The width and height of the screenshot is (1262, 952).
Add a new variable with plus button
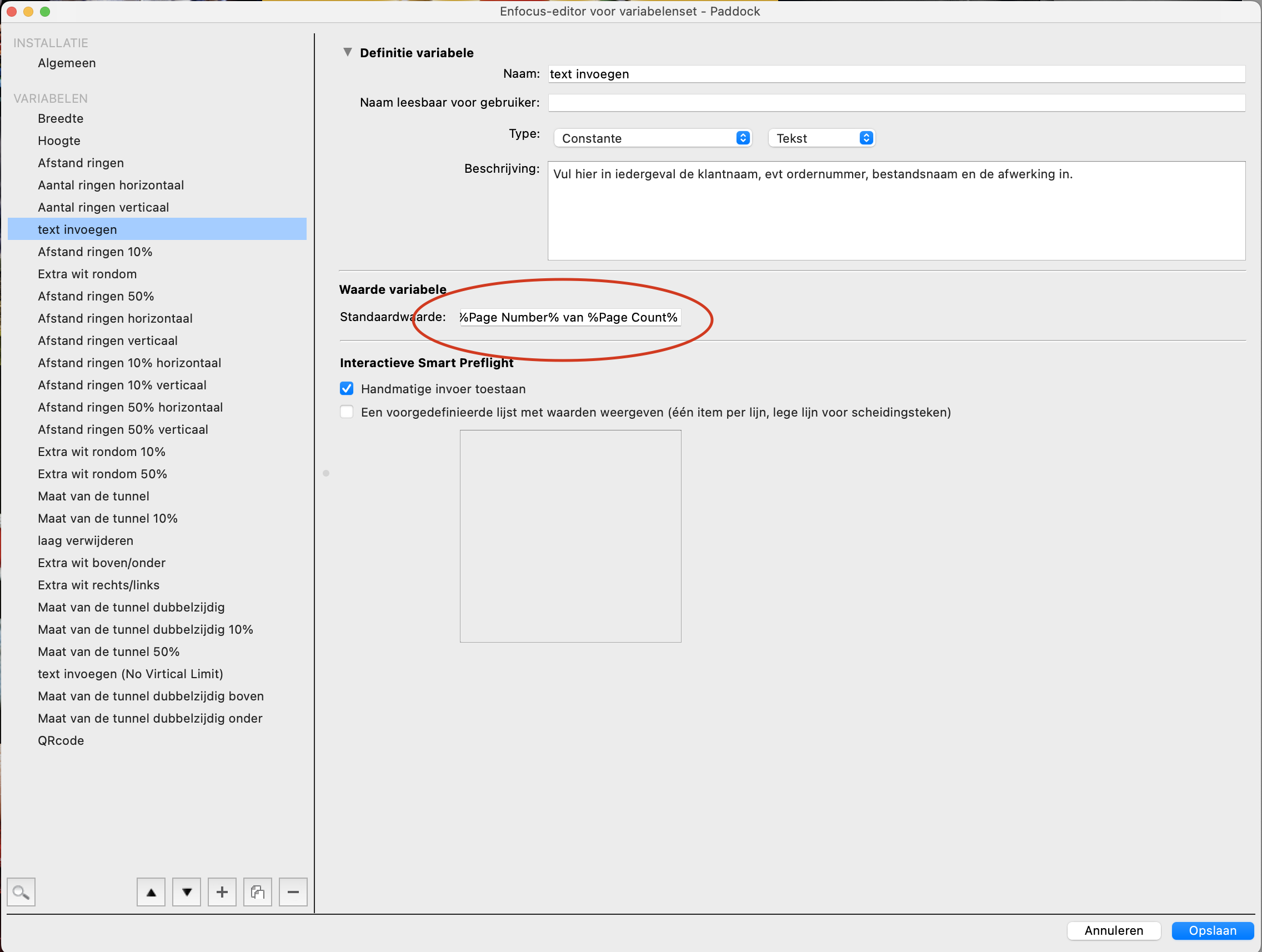(x=222, y=891)
